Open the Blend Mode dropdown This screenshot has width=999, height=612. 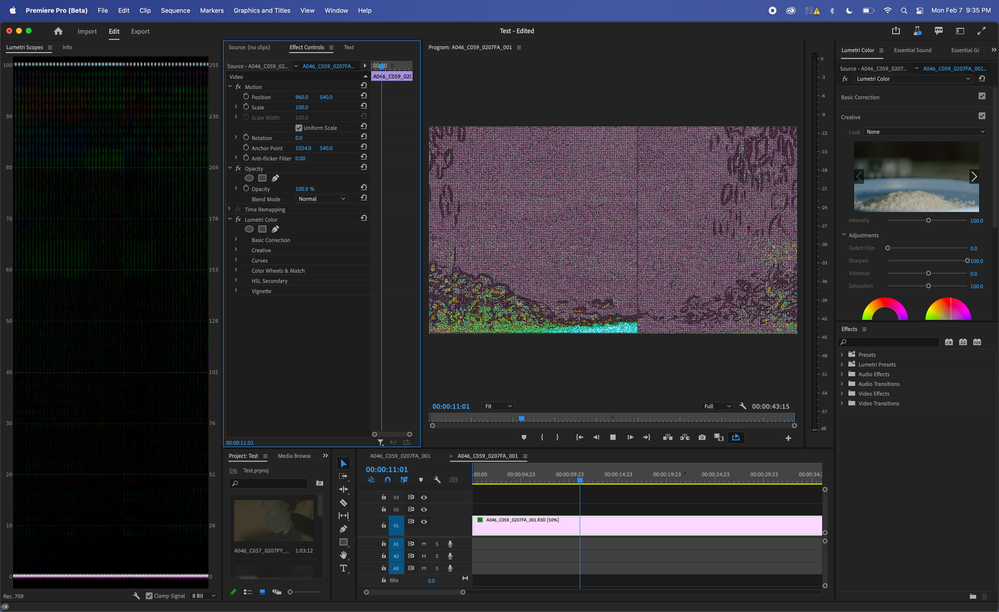(x=321, y=199)
